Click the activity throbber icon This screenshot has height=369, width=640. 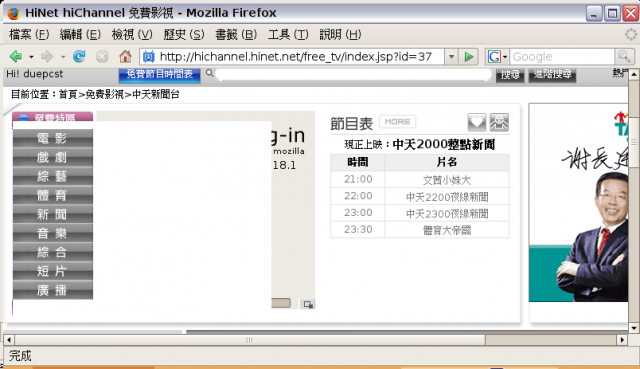point(631,34)
